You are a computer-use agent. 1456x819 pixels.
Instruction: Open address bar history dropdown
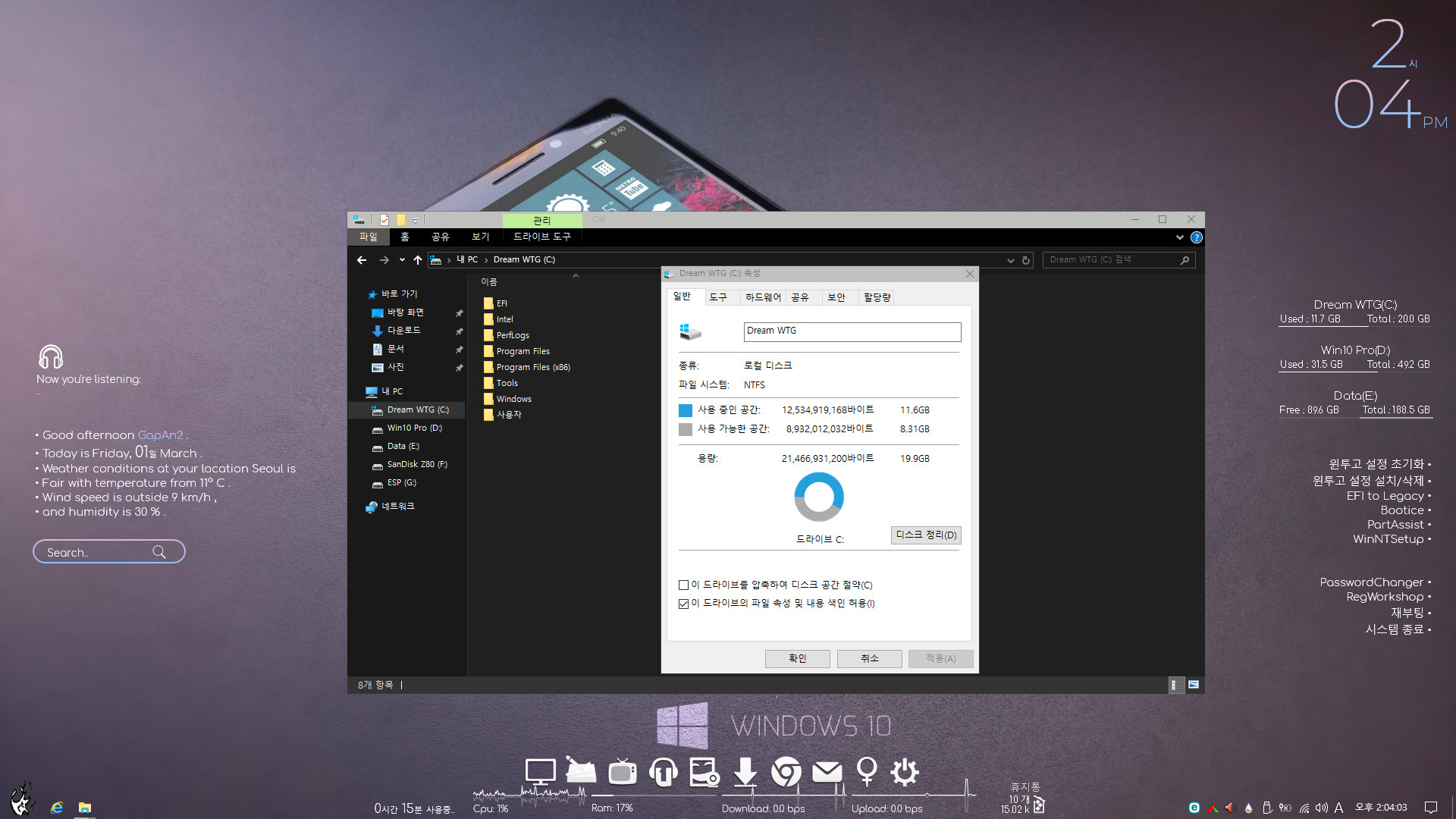1010,260
